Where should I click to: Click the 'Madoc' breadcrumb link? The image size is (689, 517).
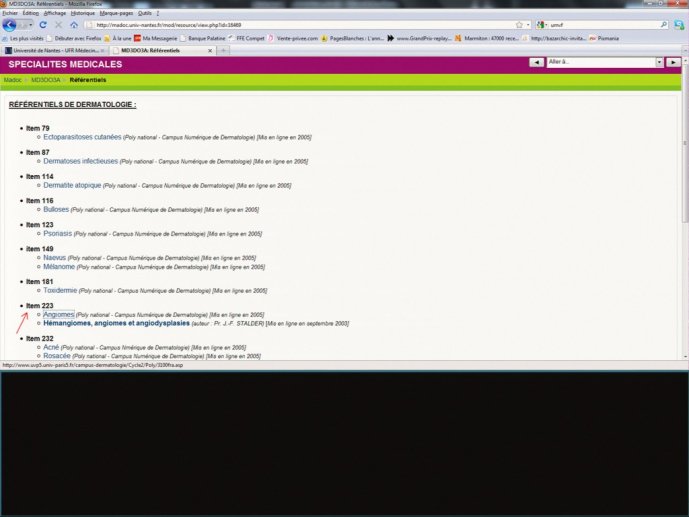click(x=13, y=80)
